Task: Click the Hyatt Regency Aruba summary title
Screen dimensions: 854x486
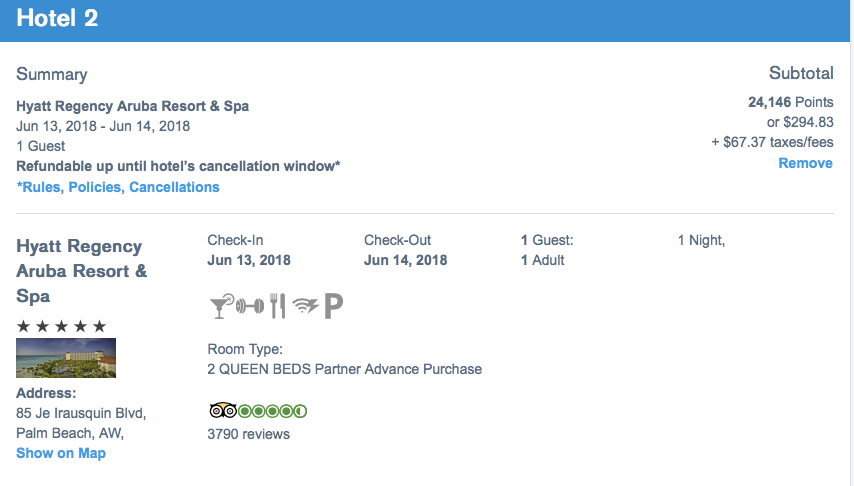Action: [x=132, y=106]
